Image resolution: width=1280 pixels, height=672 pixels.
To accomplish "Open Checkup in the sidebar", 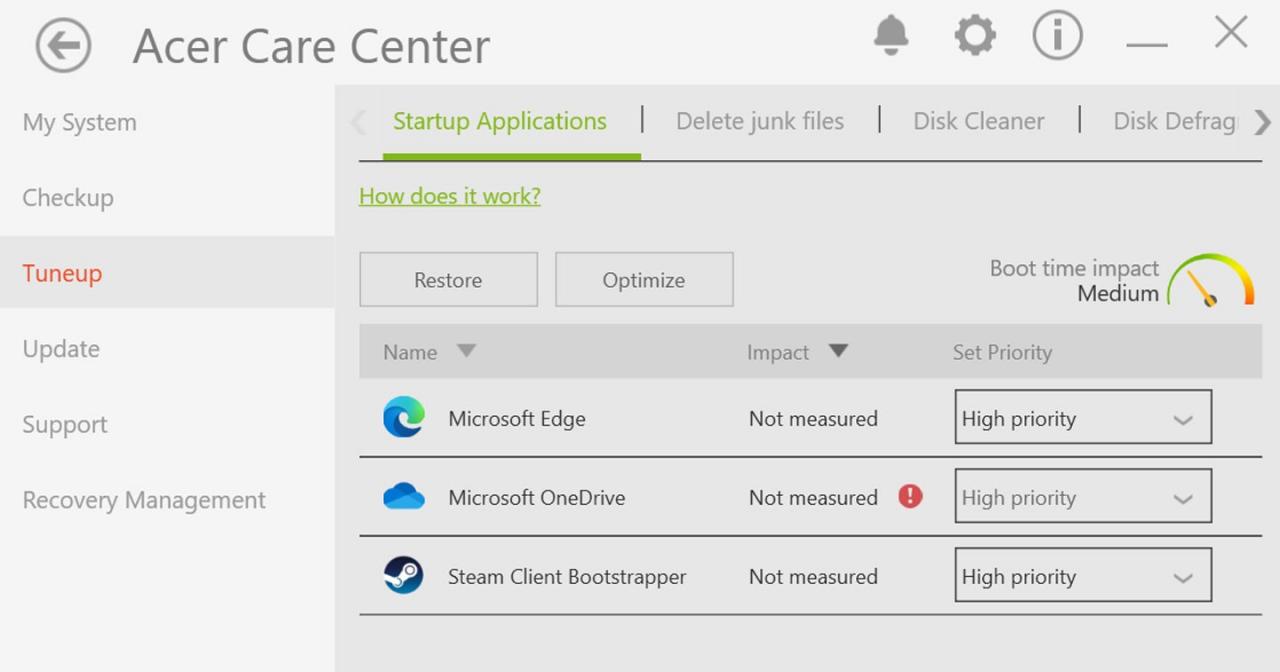I will tap(68, 198).
